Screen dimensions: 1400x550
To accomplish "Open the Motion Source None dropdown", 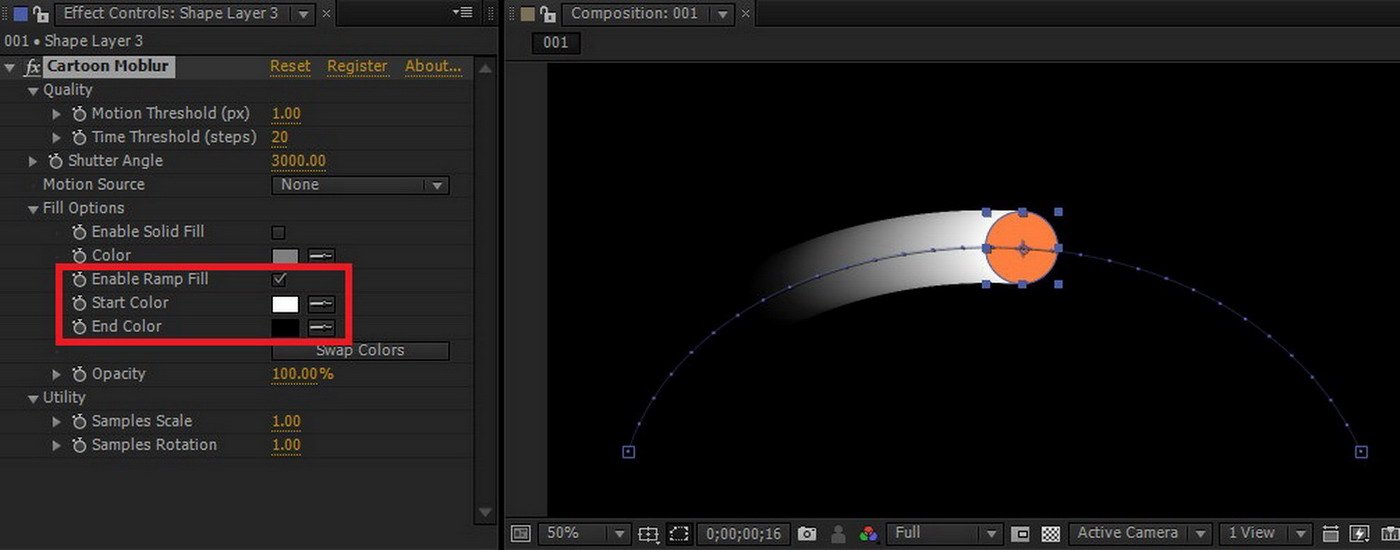I will [x=360, y=185].
